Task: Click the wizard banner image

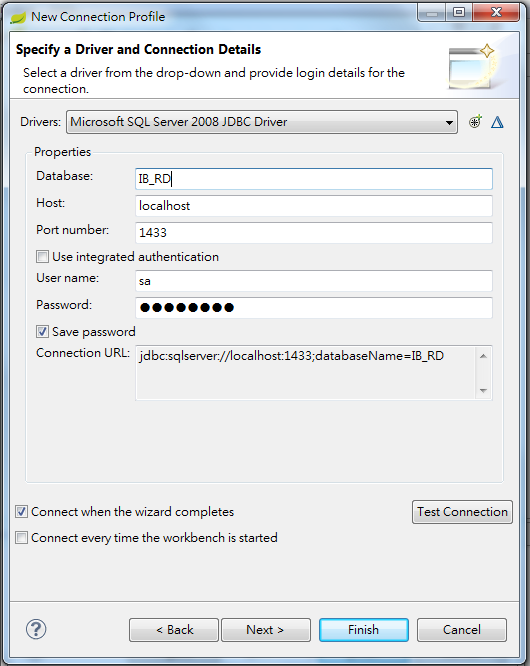Action: [473, 66]
